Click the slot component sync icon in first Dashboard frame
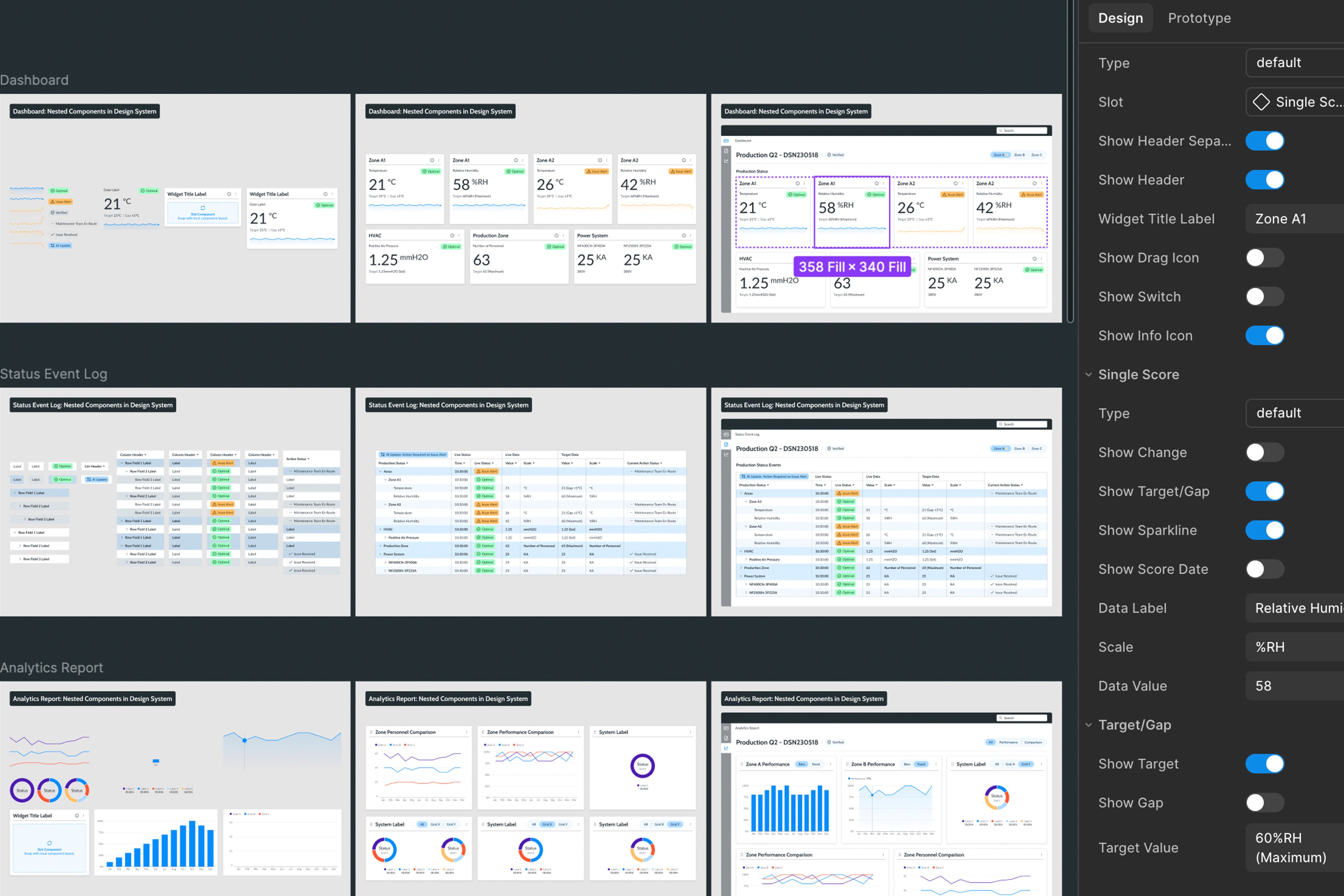 [202, 208]
